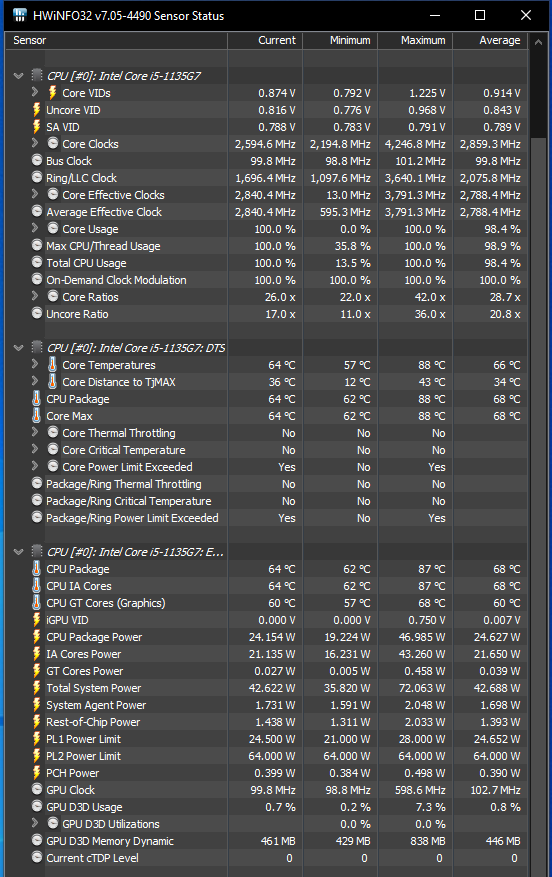
Task: Click the scrollbar up arrow
Action: (538, 42)
